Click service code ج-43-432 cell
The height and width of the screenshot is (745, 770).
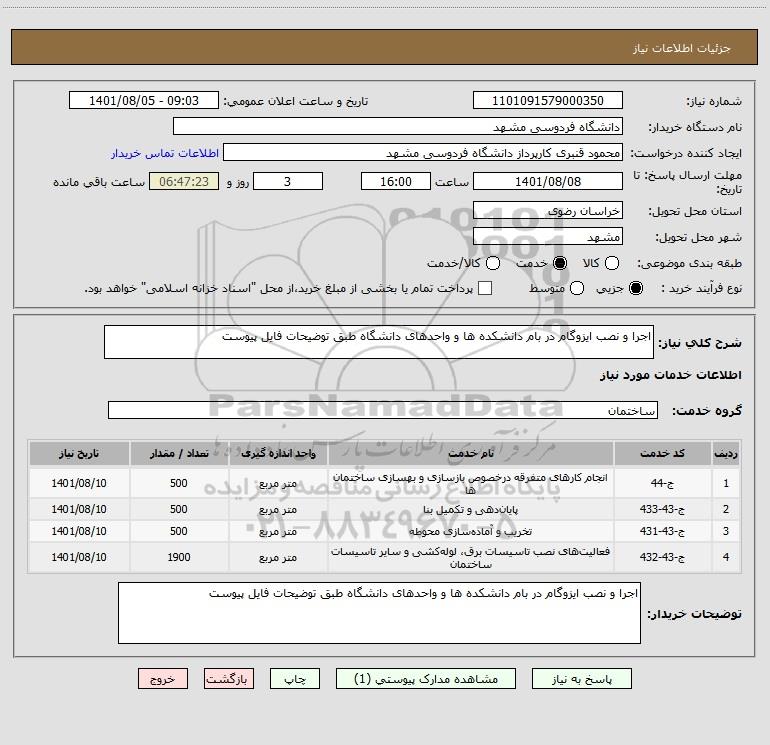[x=662, y=557]
